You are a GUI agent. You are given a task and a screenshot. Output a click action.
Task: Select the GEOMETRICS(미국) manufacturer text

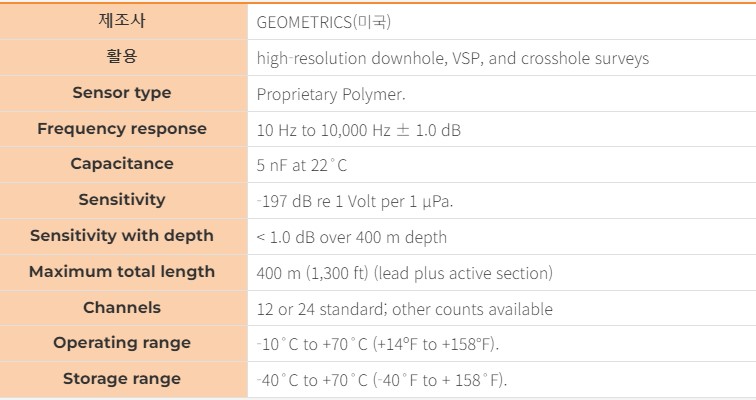pos(324,22)
